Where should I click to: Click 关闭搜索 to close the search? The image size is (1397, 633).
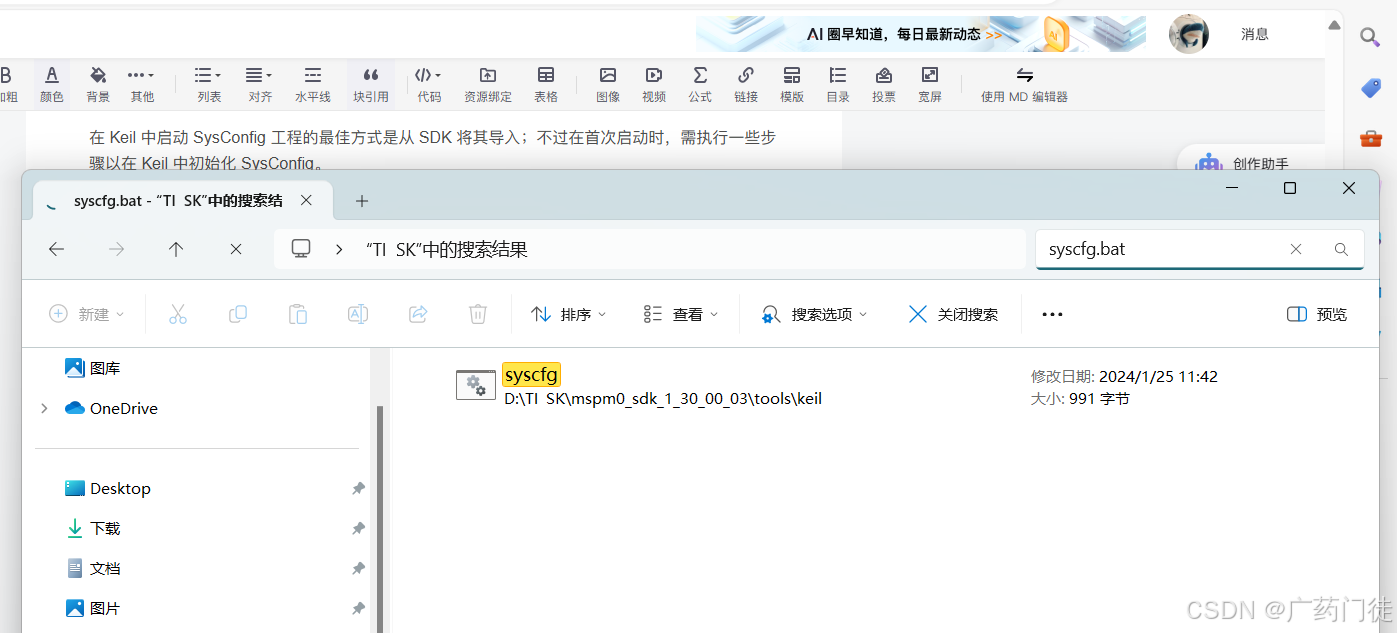952,314
